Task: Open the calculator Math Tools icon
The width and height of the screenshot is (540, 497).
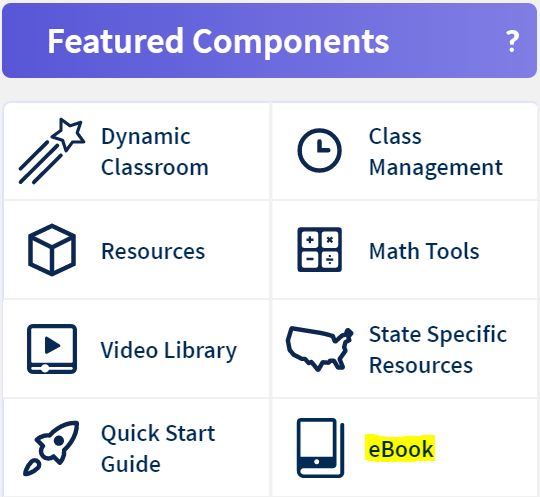Action: (x=319, y=249)
